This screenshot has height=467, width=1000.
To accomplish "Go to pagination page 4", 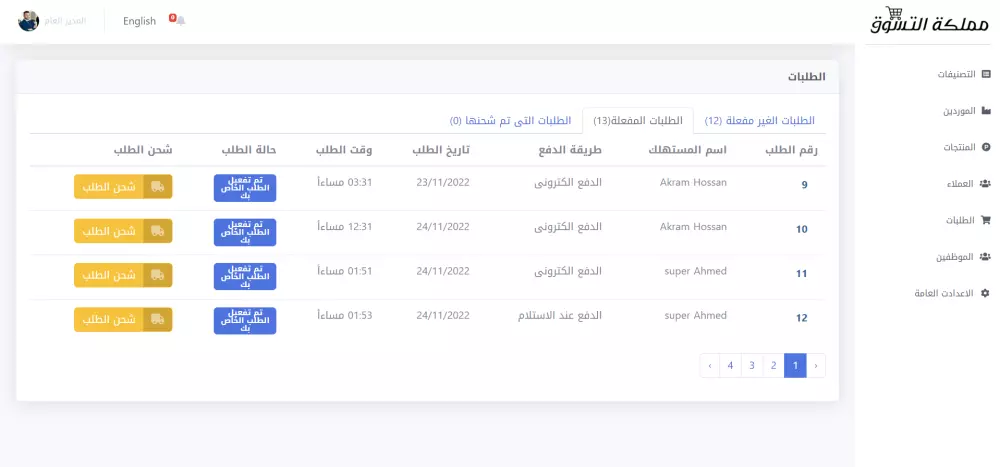I will click(730, 366).
